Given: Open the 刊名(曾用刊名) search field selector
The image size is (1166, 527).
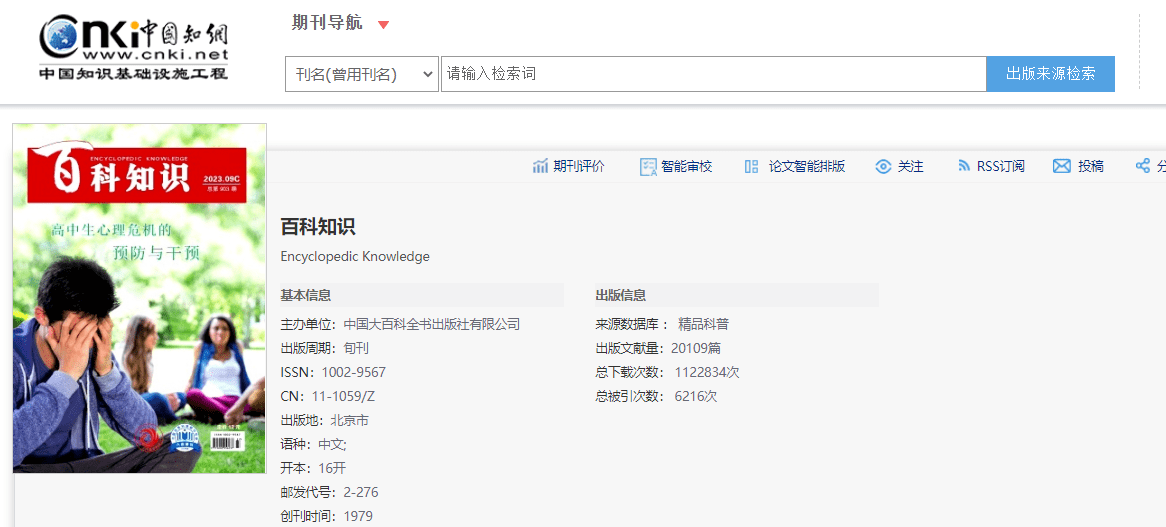Looking at the screenshot, I should point(361,74).
